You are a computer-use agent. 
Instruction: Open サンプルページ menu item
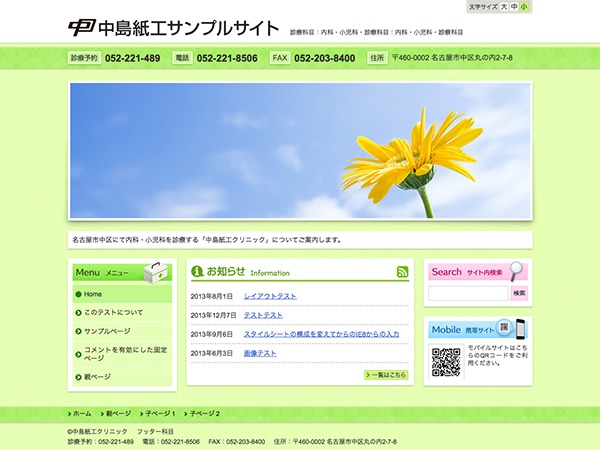(x=122, y=331)
